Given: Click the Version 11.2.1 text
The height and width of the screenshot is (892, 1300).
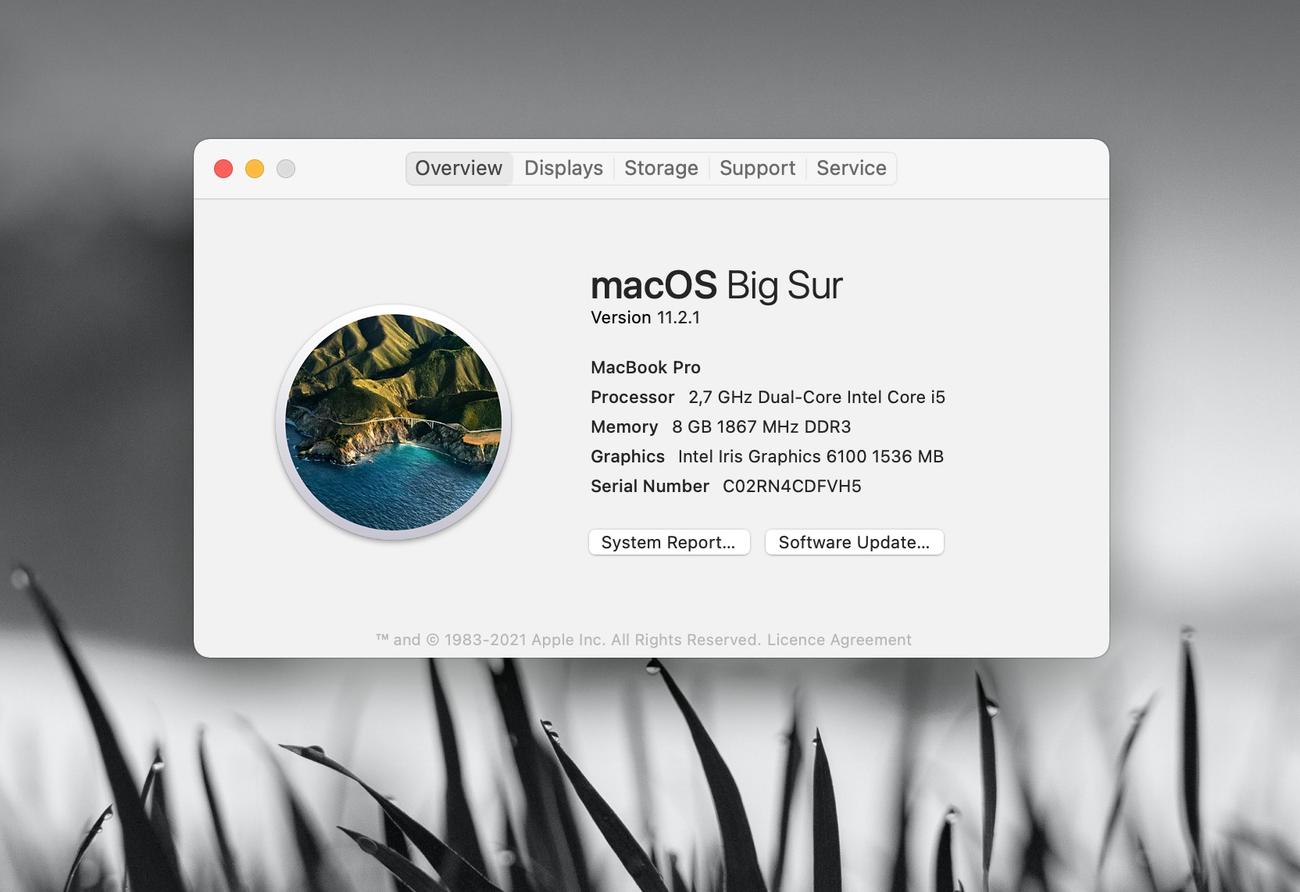Looking at the screenshot, I should (x=645, y=317).
